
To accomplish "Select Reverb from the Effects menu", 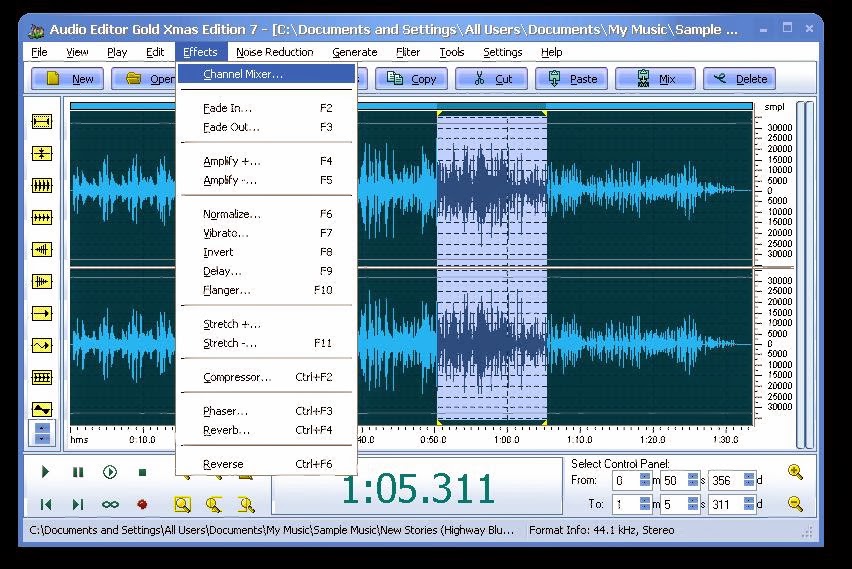I will pos(267,430).
